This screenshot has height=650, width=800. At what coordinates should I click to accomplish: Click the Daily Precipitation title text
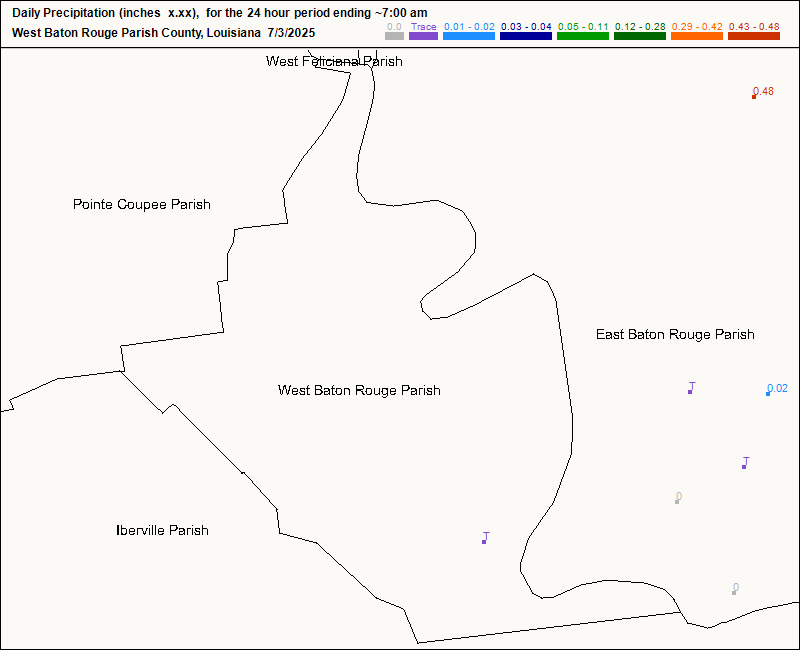tap(220, 13)
